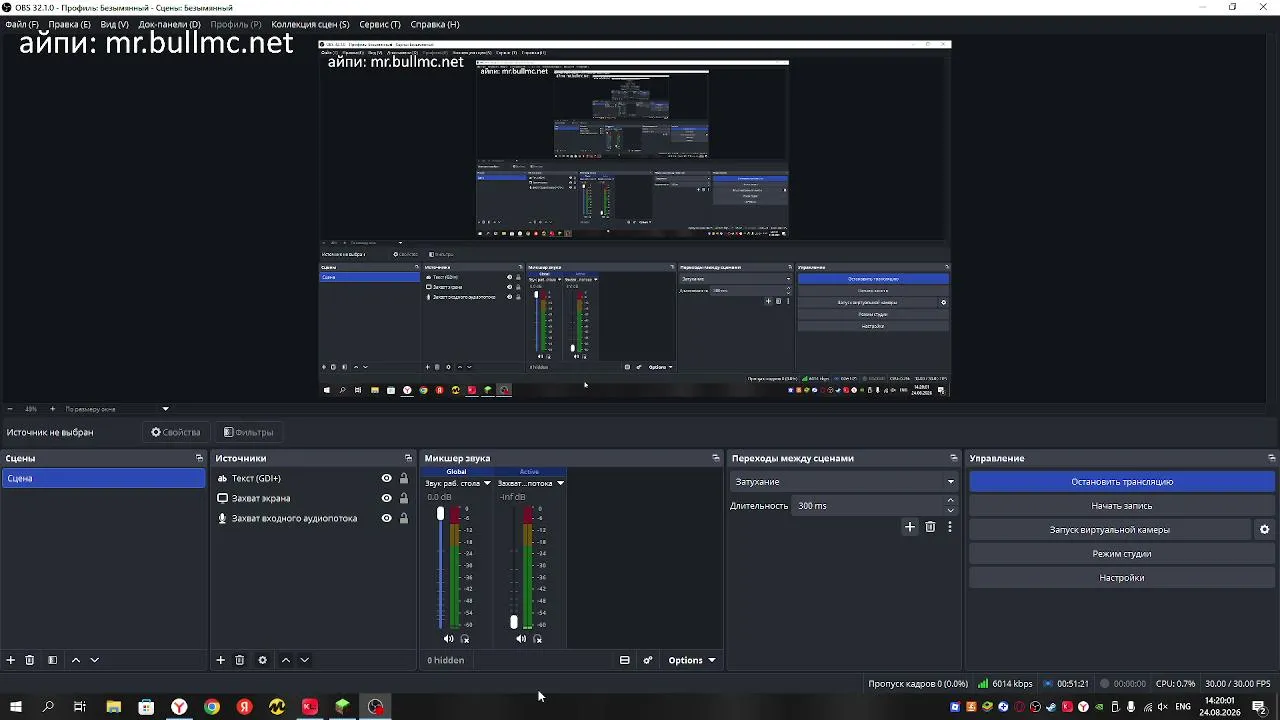1280x720 pixels.
Task: Open Windows Start menu on taskbar
Action: [x=16, y=707]
